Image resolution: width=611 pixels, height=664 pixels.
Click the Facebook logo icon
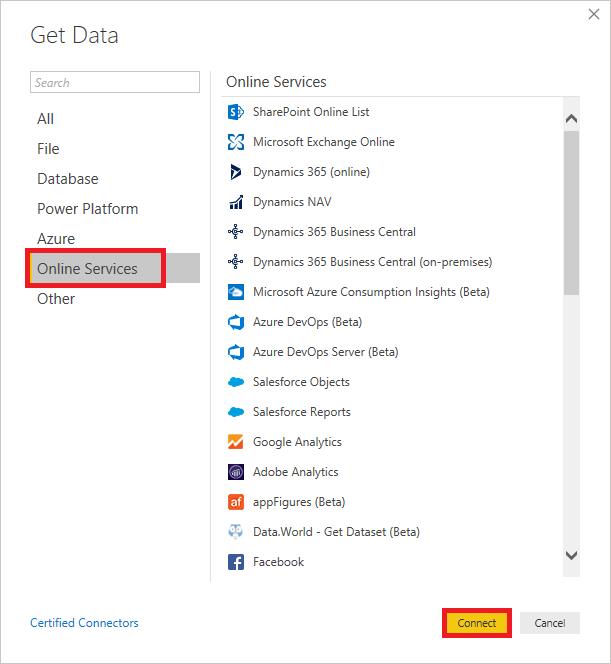tap(235, 562)
